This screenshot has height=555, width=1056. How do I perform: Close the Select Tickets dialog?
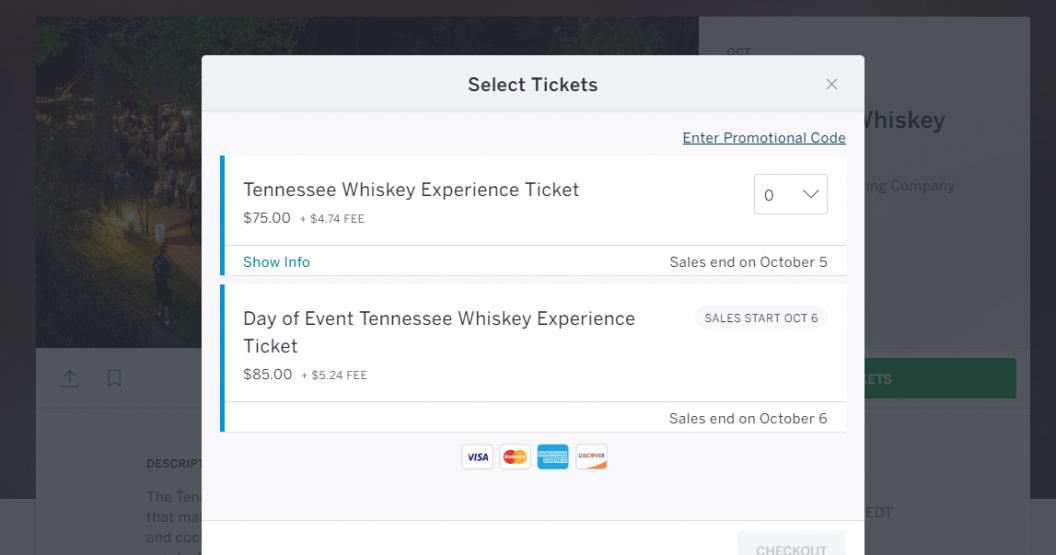[831, 85]
